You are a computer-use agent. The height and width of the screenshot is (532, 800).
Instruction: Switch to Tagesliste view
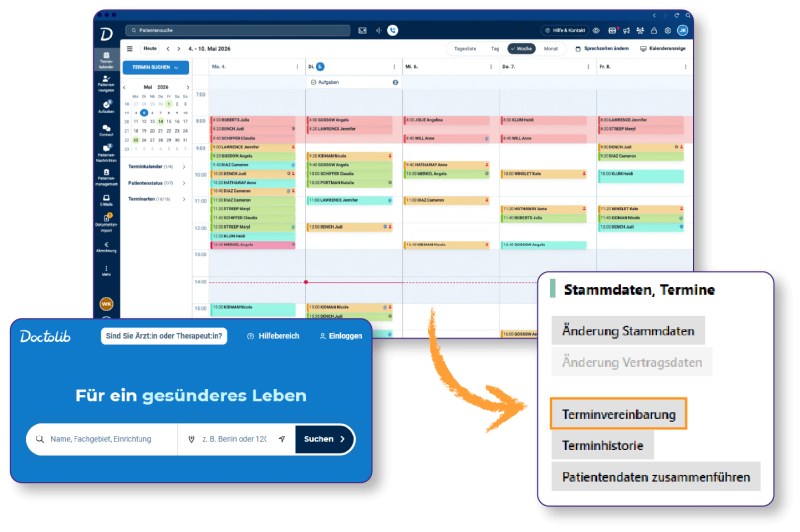(465, 49)
